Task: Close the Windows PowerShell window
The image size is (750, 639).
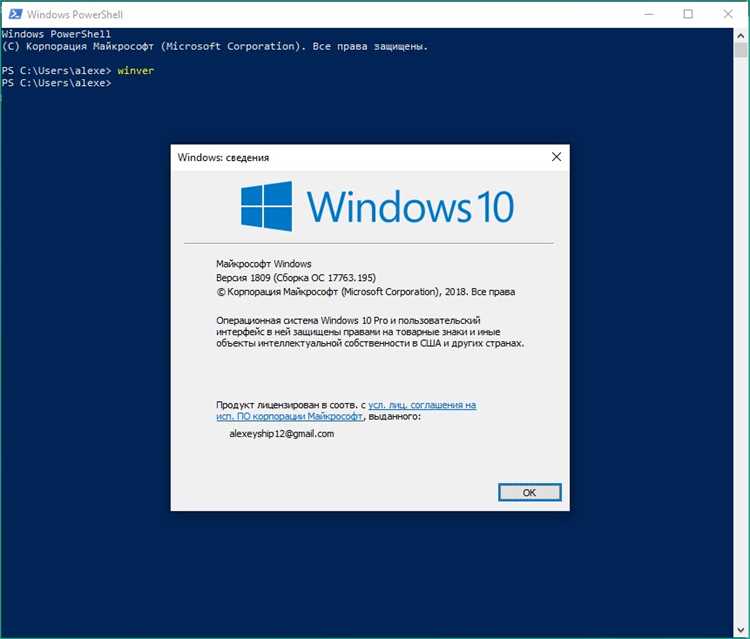Action: pos(728,14)
